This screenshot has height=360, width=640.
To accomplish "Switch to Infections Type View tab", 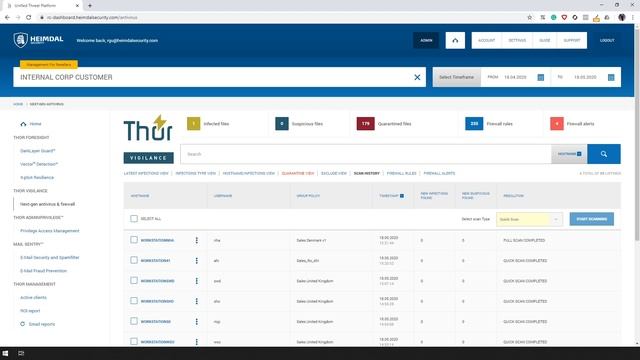I will [x=196, y=173].
